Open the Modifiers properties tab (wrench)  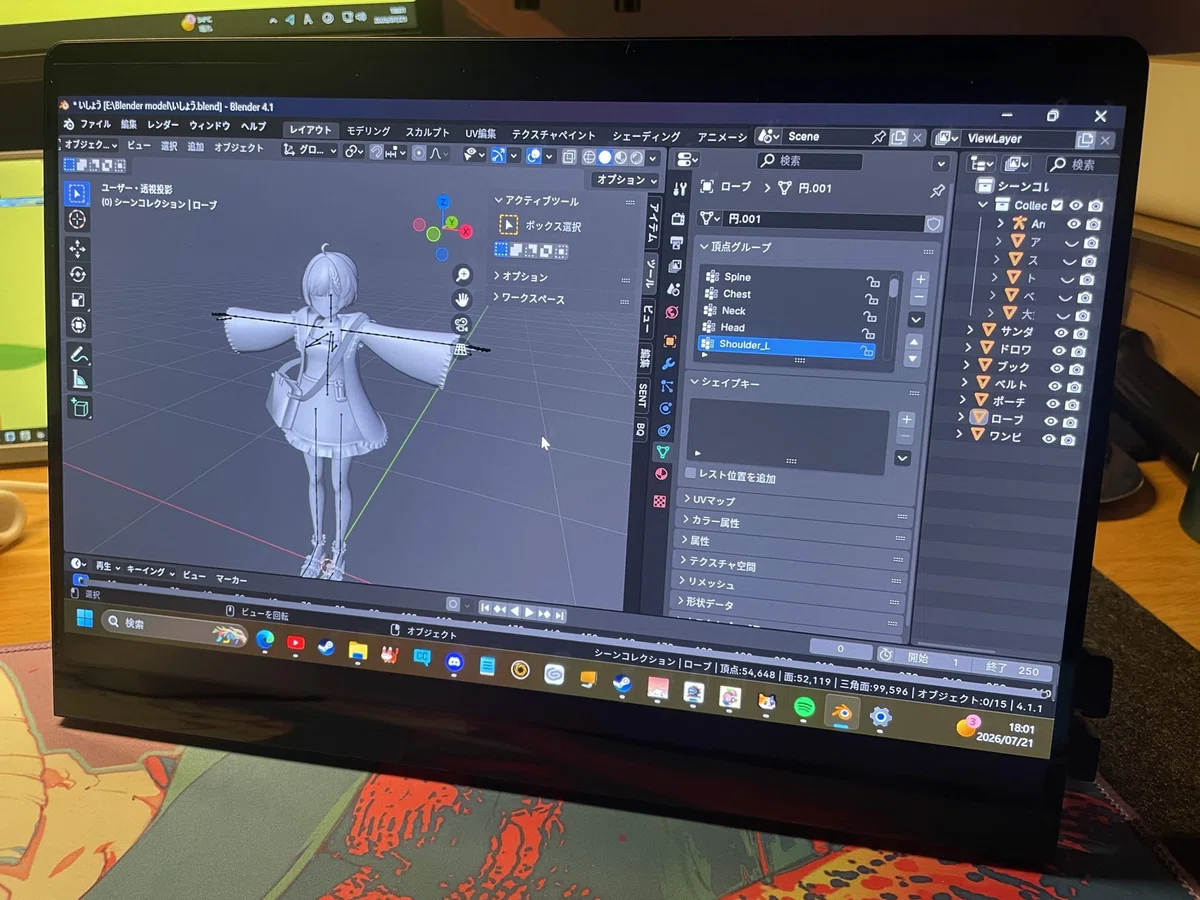pyautogui.click(x=669, y=364)
